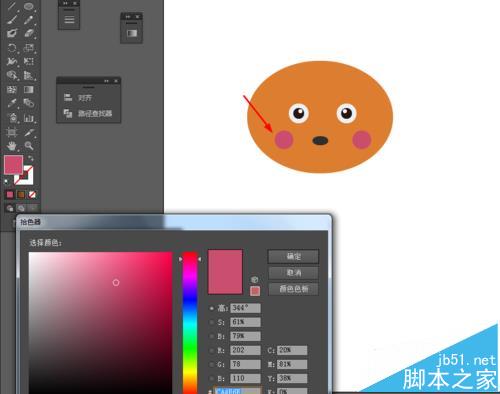Open the collapsed lines-icon panel
500x394 pixels.
pyautogui.click(x=69, y=19)
